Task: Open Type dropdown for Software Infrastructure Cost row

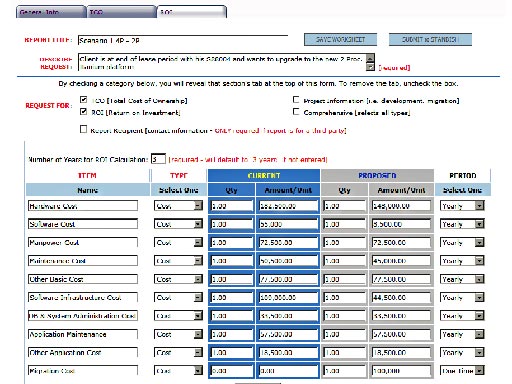Action: [x=178, y=297]
